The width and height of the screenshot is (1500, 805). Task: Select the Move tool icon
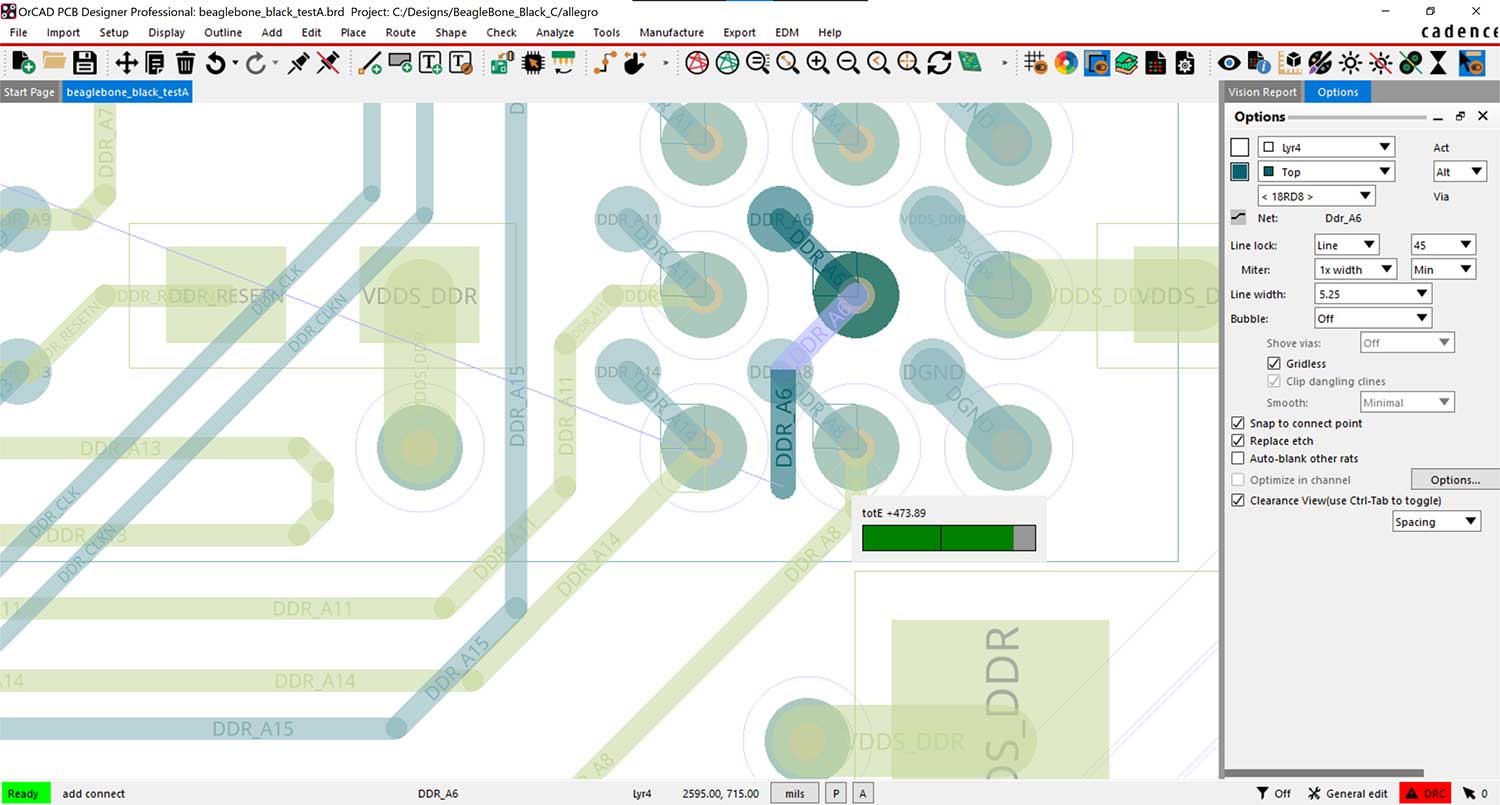click(x=126, y=63)
